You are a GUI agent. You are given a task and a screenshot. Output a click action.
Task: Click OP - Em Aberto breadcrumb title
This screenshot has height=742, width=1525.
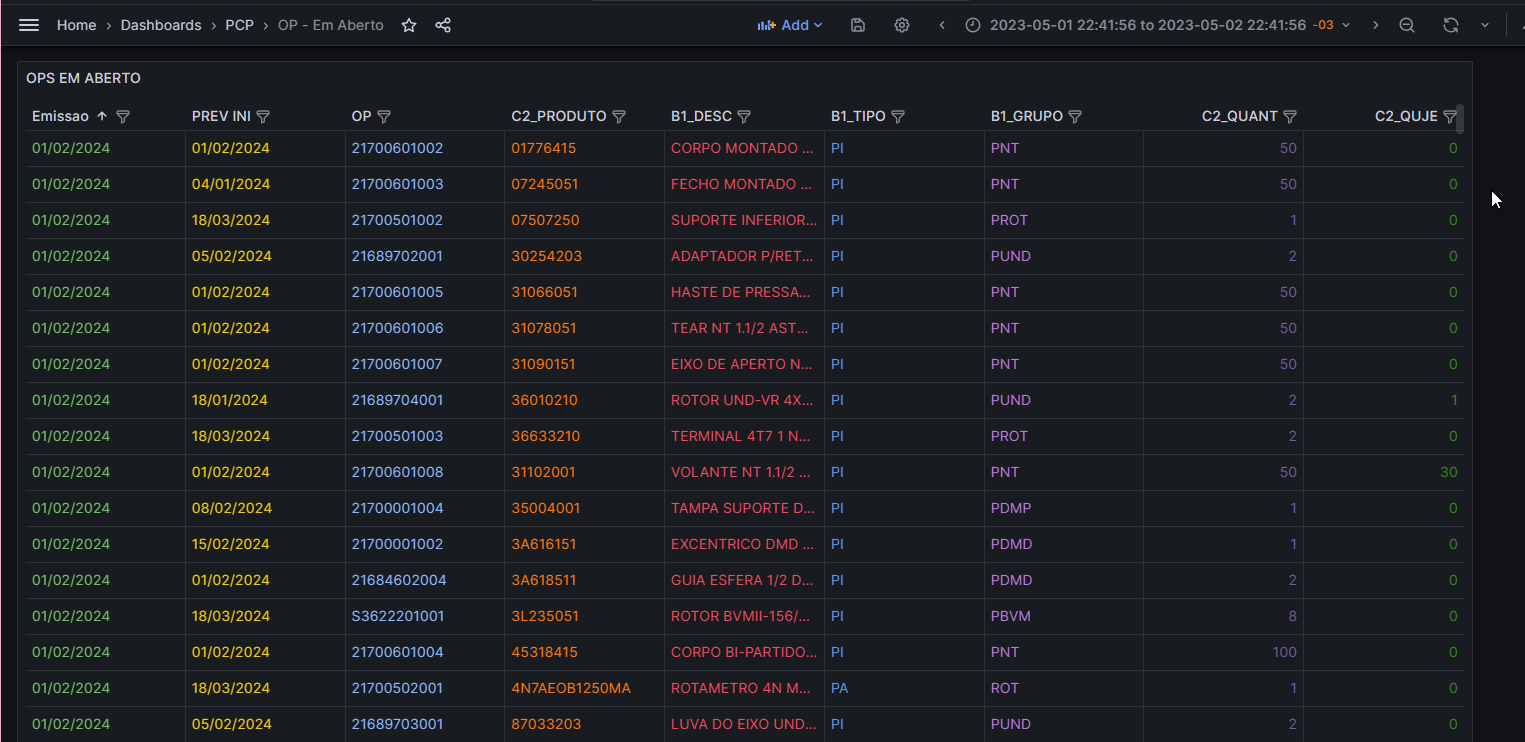tap(330, 25)
